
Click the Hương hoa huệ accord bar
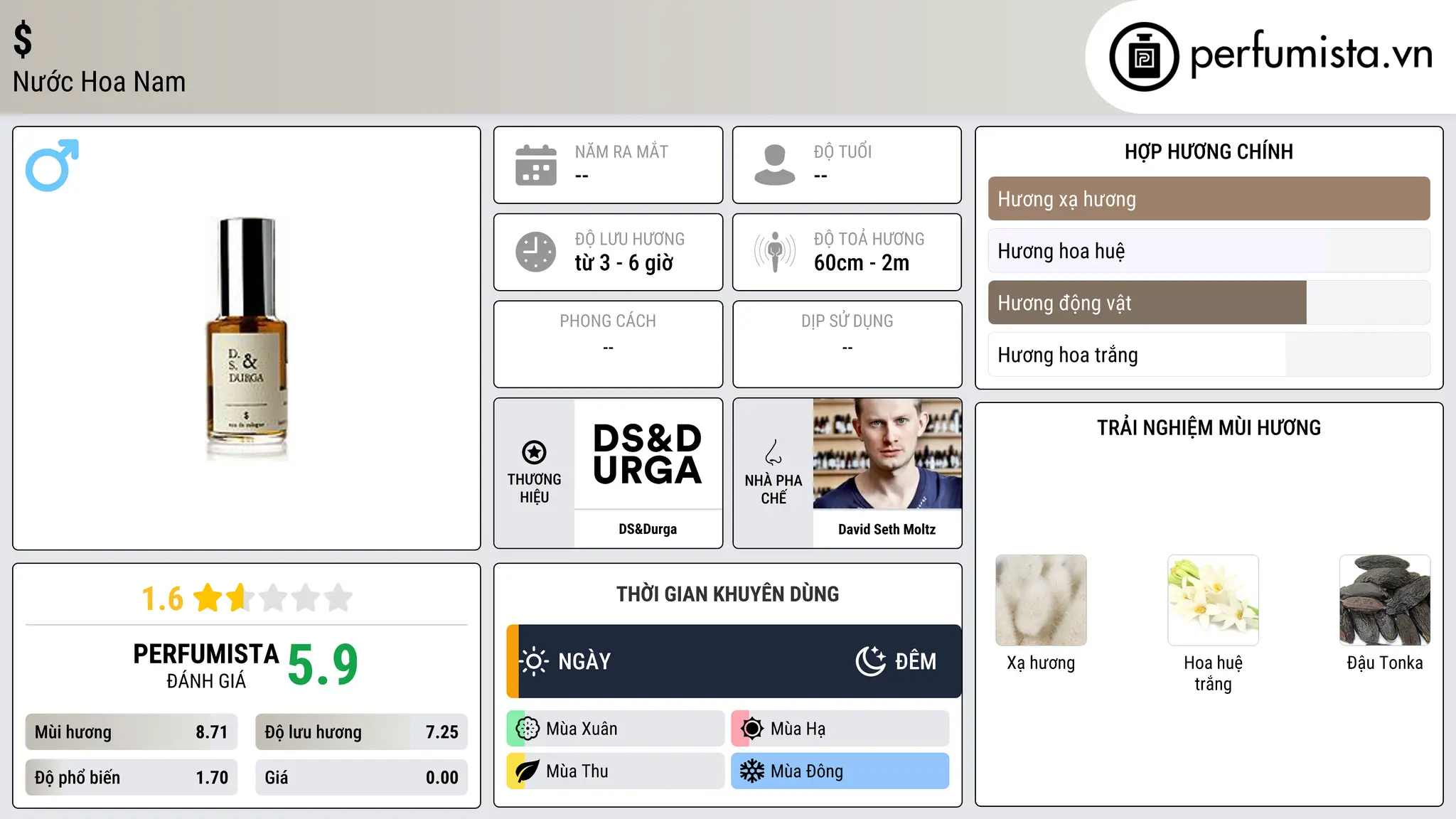(x=1209, y=250)
